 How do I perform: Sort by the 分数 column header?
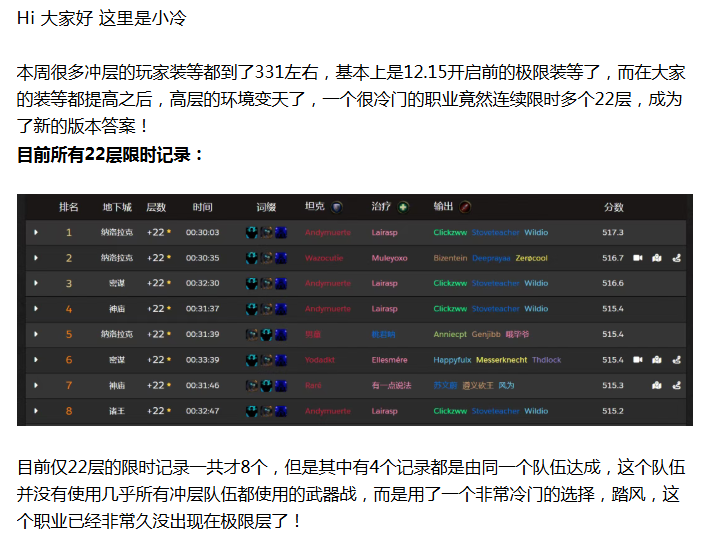click(613, 207)
